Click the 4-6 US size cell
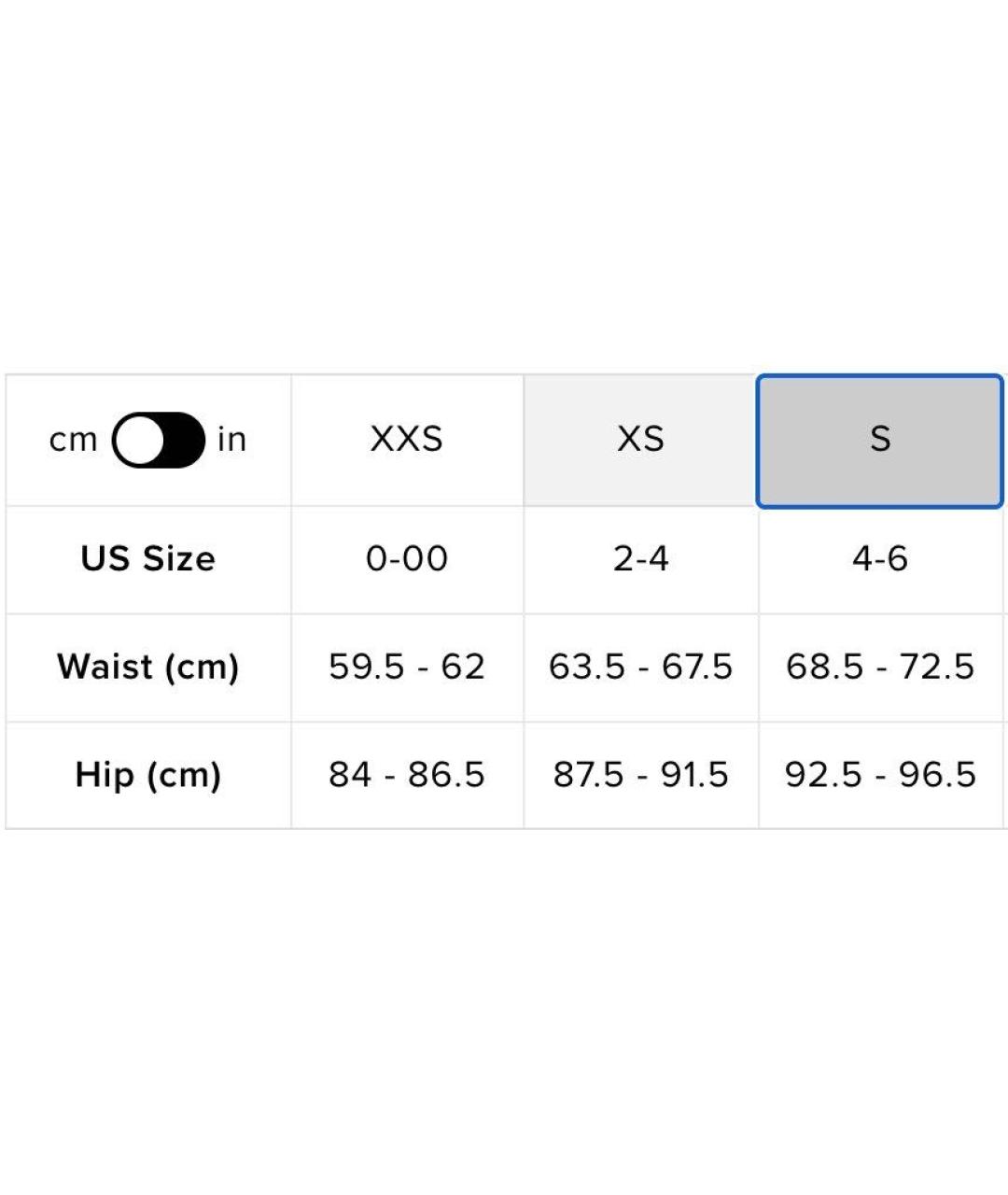The height and width of the screenshot is (1195, 1008). [879, 559]
